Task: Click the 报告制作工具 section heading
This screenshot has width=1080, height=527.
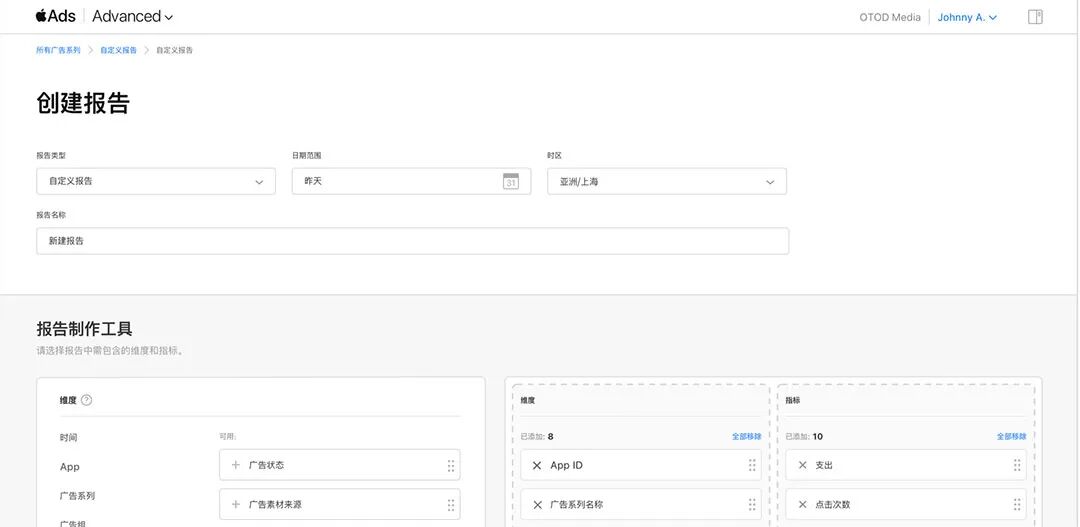Action: tap(84, 329)
